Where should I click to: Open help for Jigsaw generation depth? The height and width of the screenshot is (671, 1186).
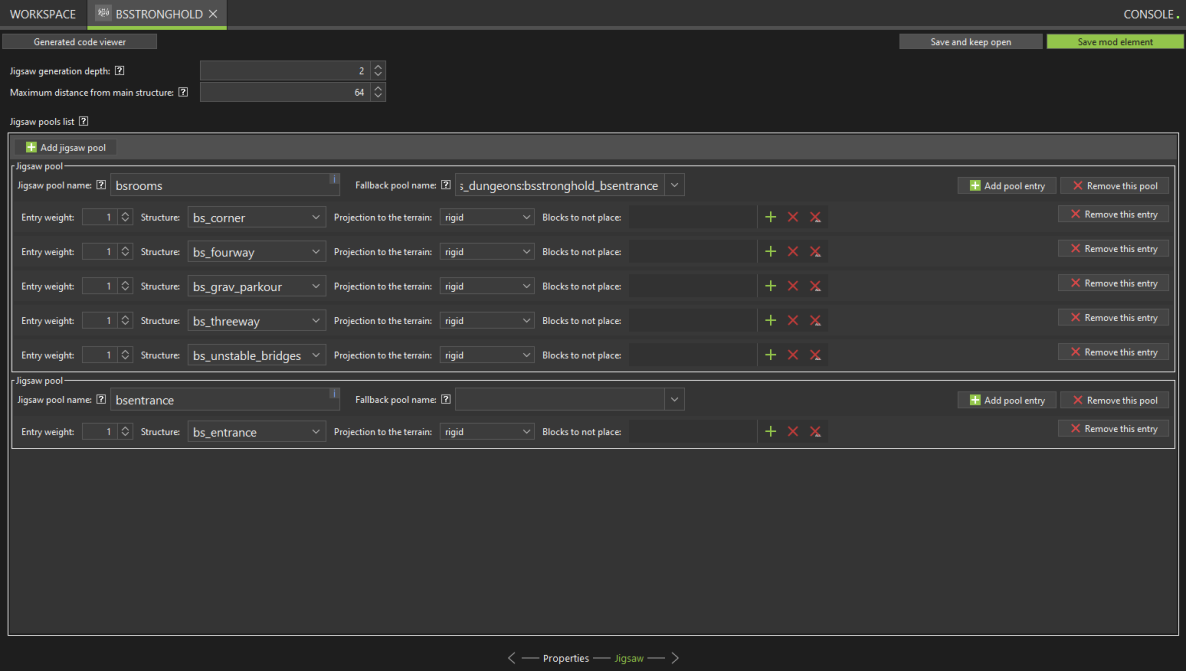tap(120, 70)
